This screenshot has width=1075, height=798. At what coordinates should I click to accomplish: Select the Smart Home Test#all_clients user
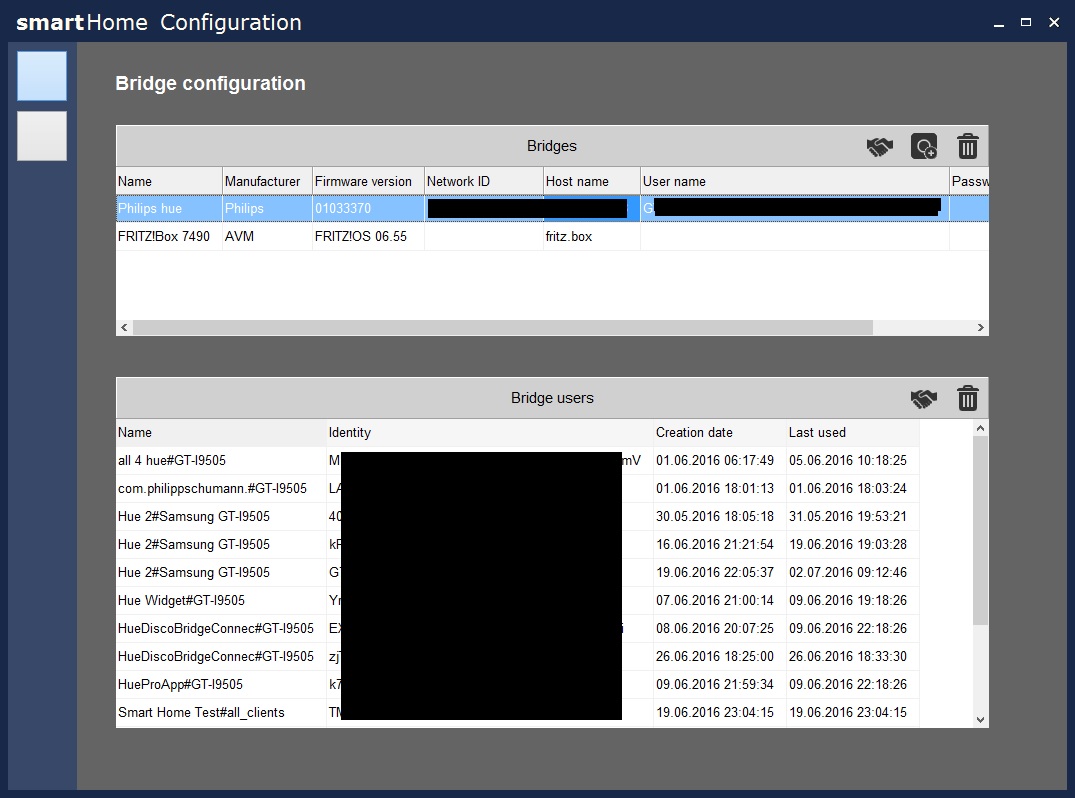[x=201, y=713]
